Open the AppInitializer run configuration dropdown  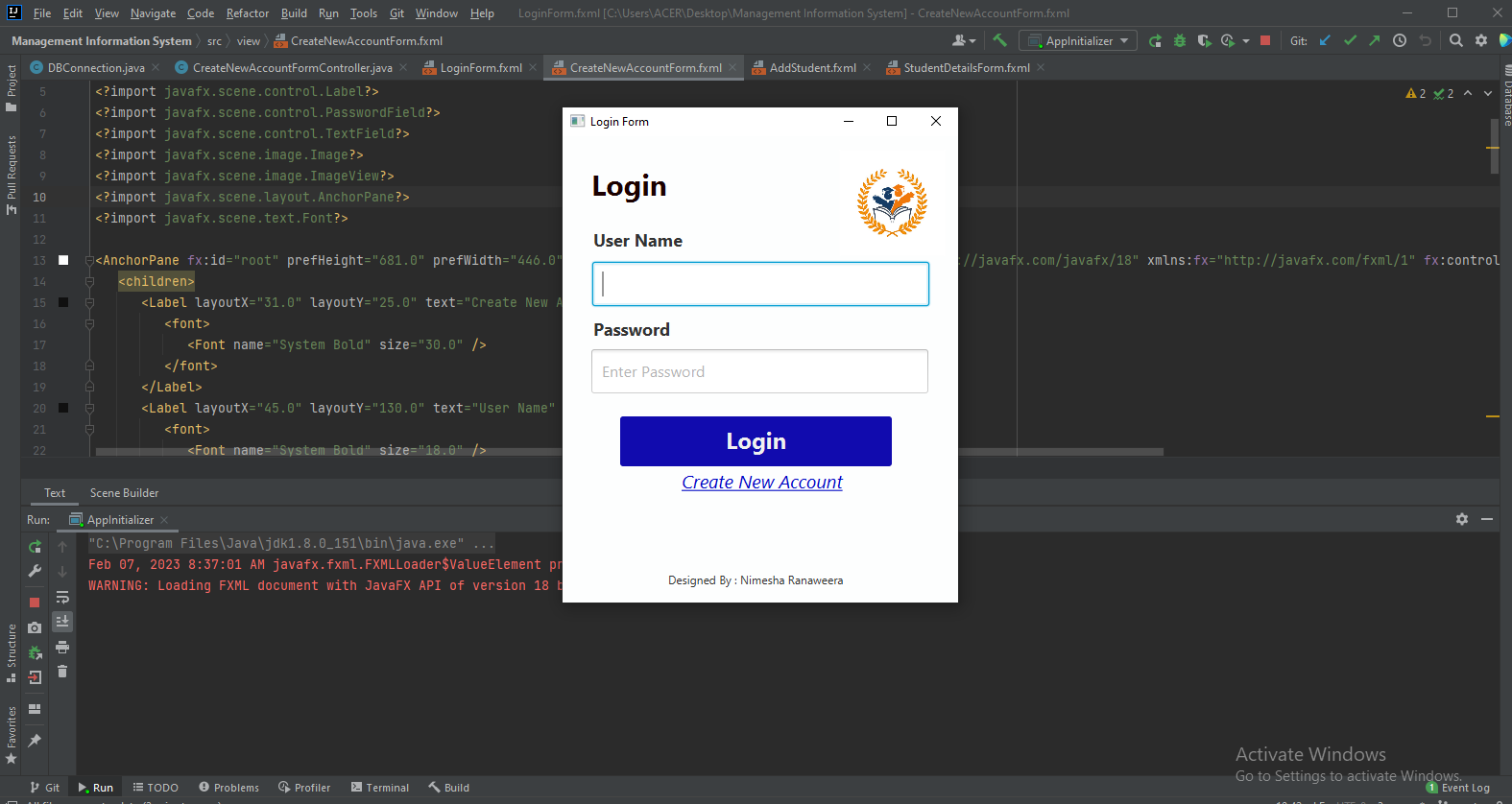[1078, 40]
